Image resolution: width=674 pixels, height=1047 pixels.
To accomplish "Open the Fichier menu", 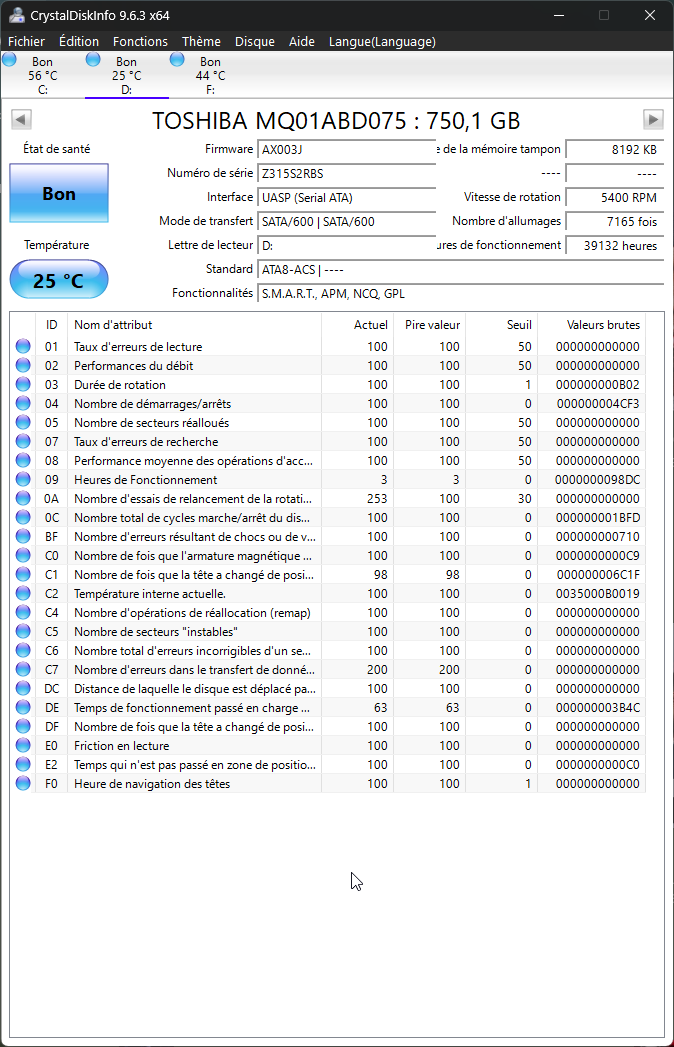I will (x=27, y=41).
